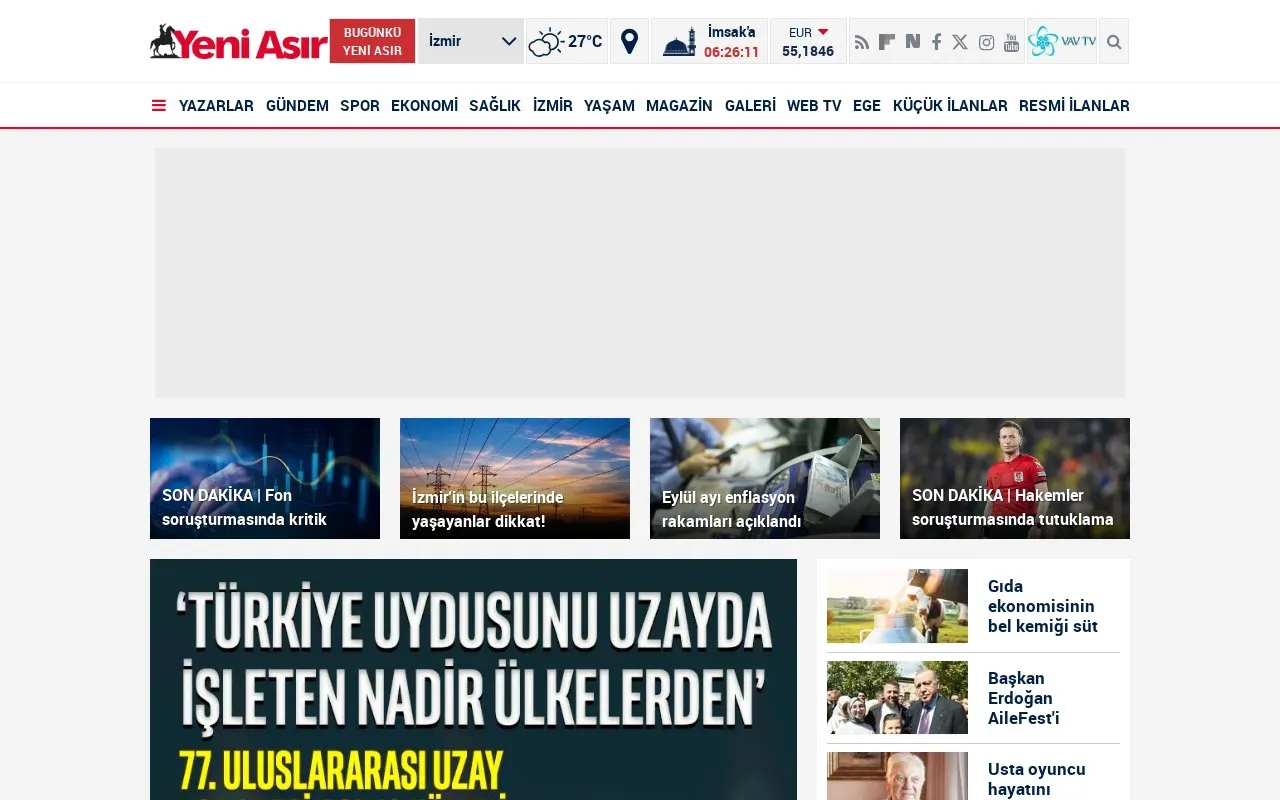Viewport: 1280px width, 800px height.
Task: Click the location pin icon
Action: [629, 41]
